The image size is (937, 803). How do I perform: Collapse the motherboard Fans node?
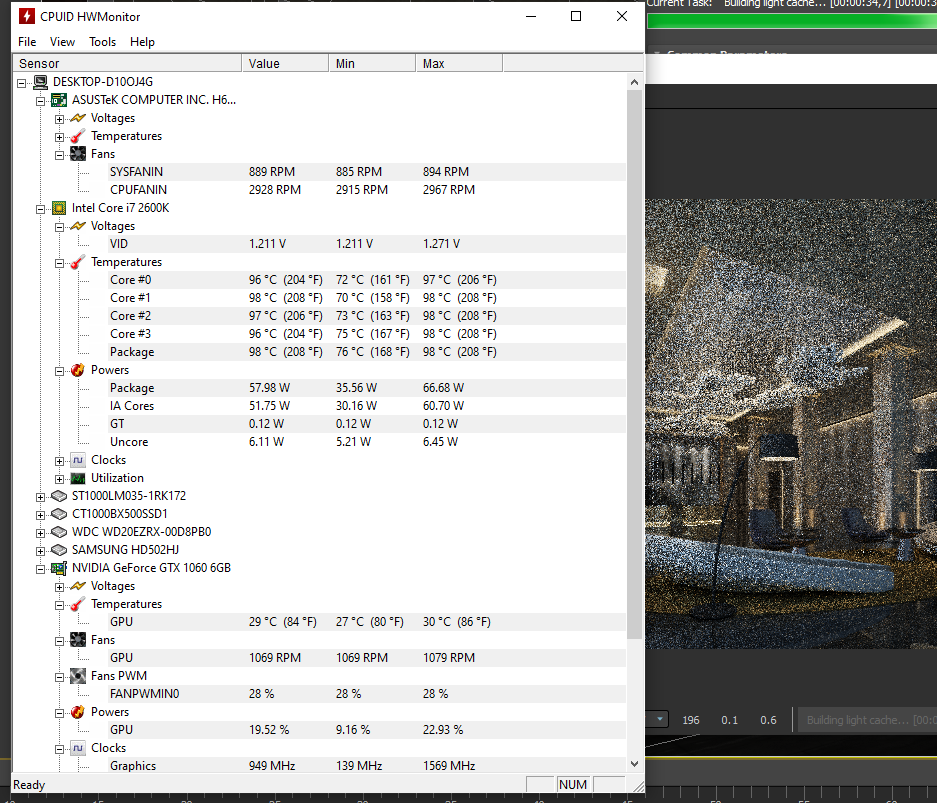(59, 155)
